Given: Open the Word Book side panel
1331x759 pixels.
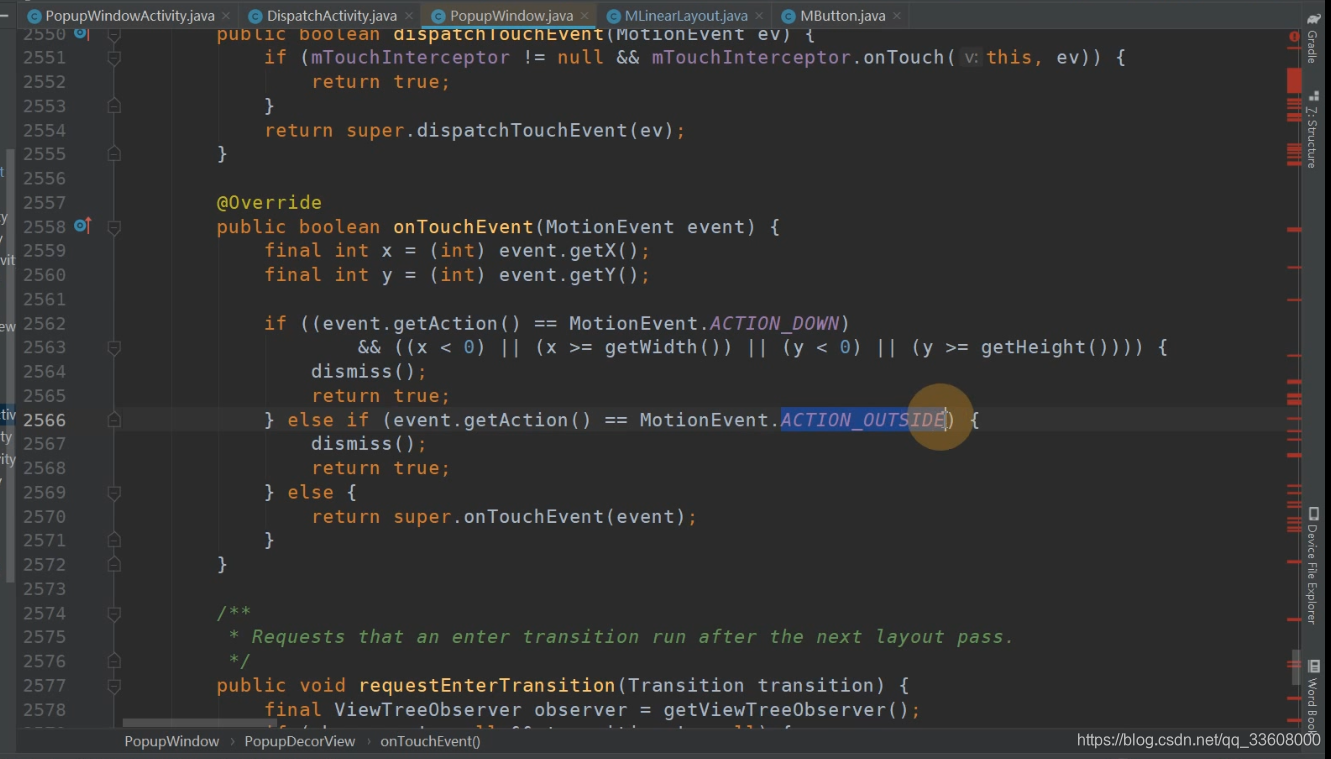Looking at the screenshot, I should pos(1312,695).
